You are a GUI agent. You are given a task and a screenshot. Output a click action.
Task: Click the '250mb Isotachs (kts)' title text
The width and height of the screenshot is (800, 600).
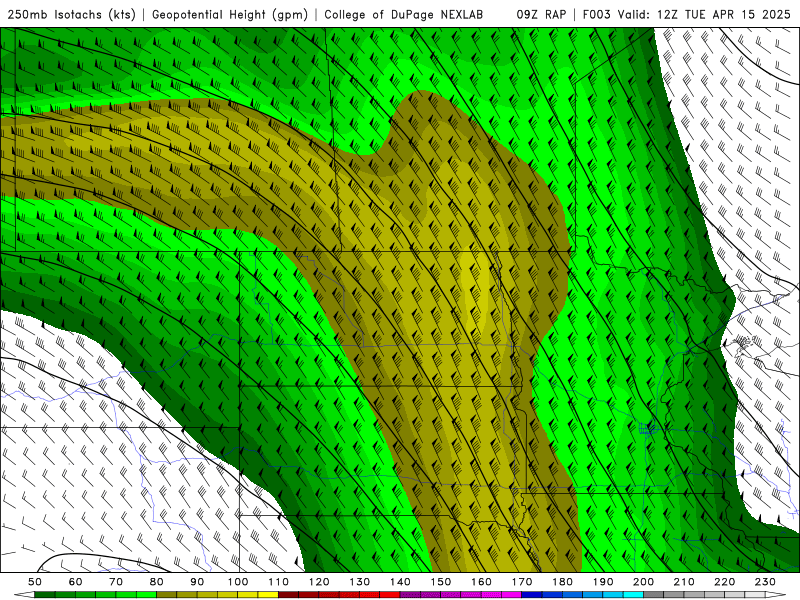(72, 14)
